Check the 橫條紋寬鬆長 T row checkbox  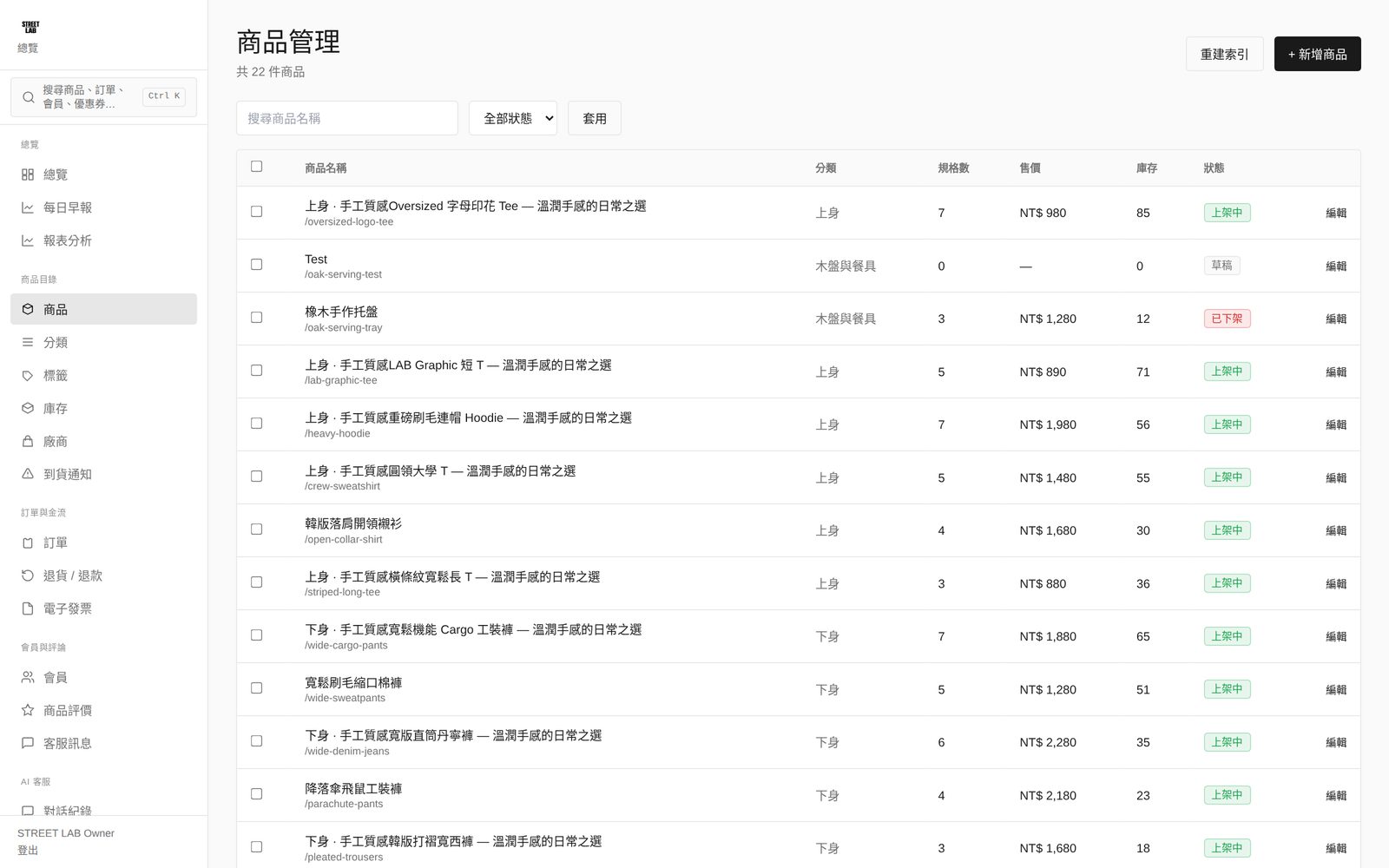[x=256, y=582]
